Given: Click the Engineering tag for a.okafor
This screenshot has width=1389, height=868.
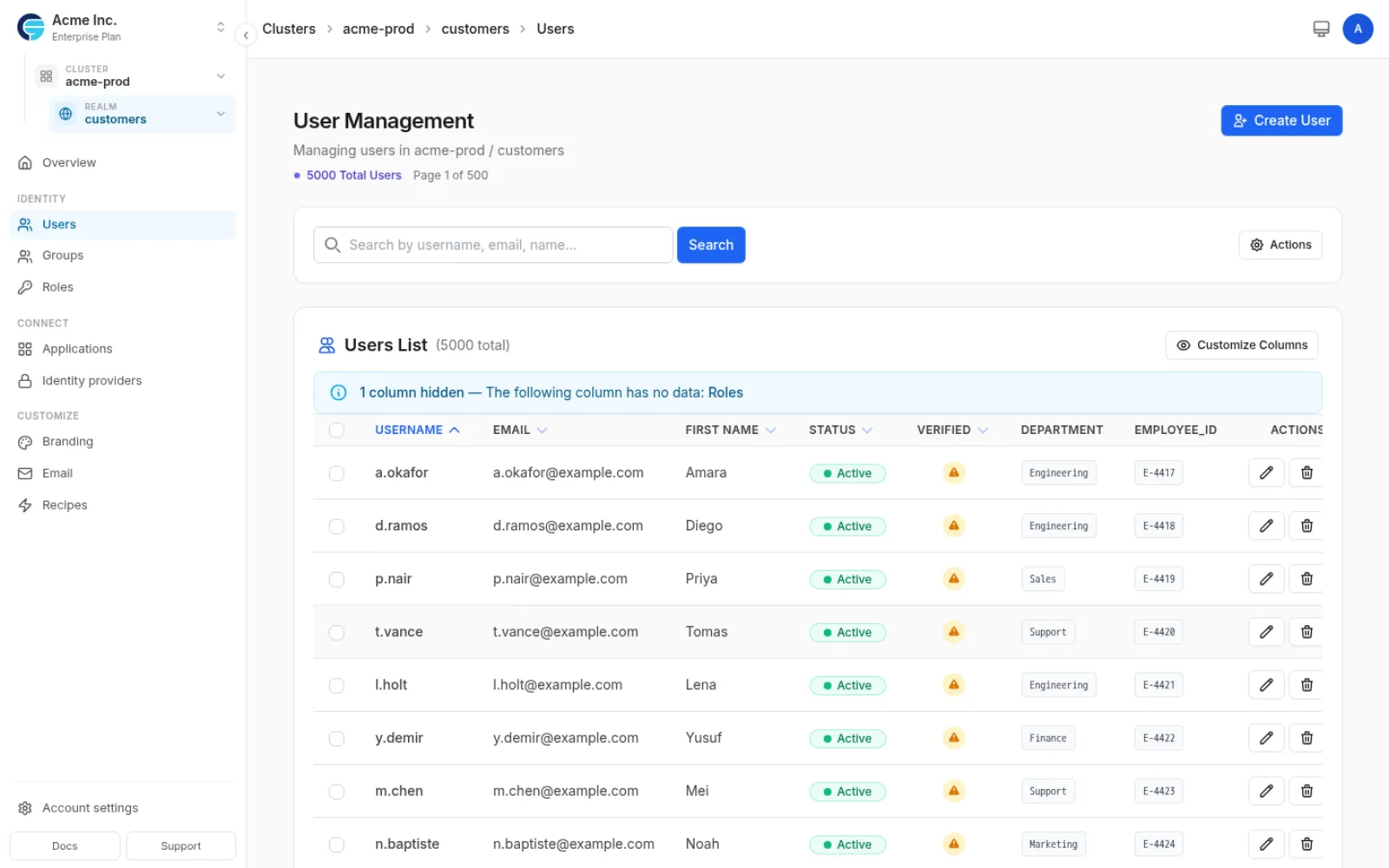Looking at the screenshot, I should tap(1058, 473).
